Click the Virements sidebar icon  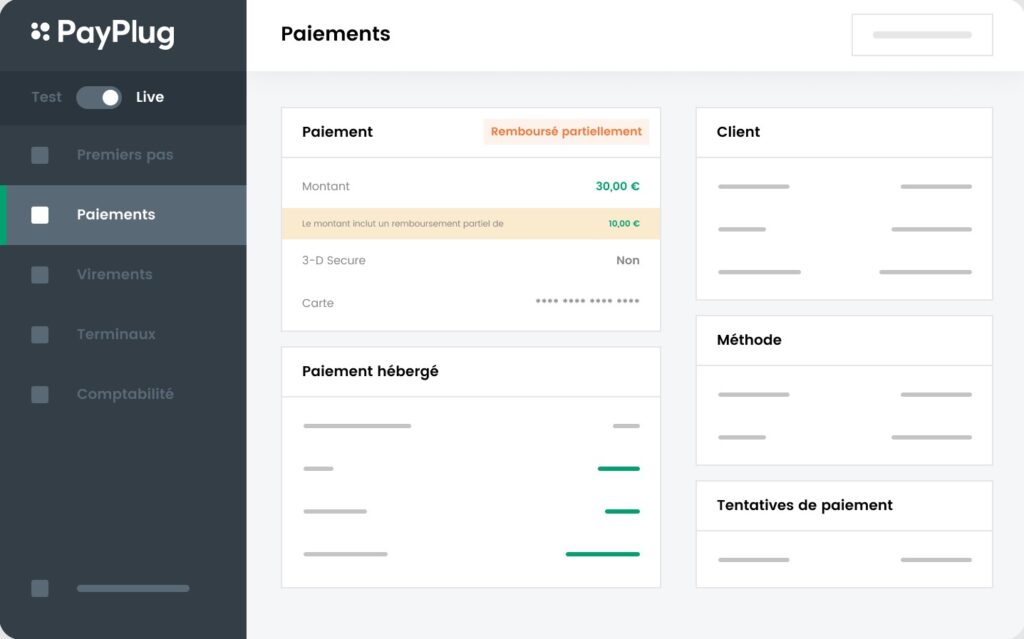[40, 275]
